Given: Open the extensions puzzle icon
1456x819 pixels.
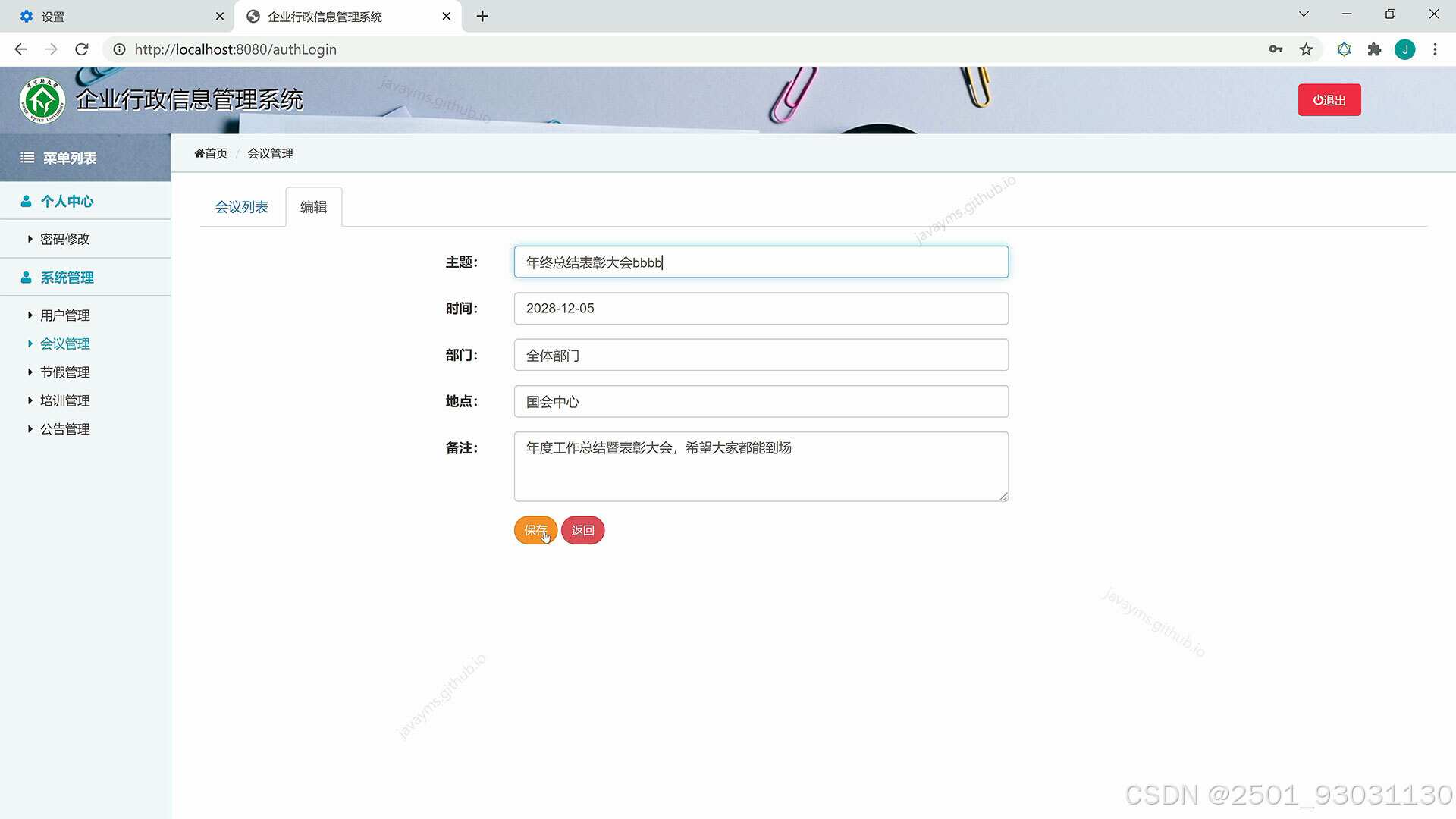Looking at the screenshot, I should (1374, 49).
